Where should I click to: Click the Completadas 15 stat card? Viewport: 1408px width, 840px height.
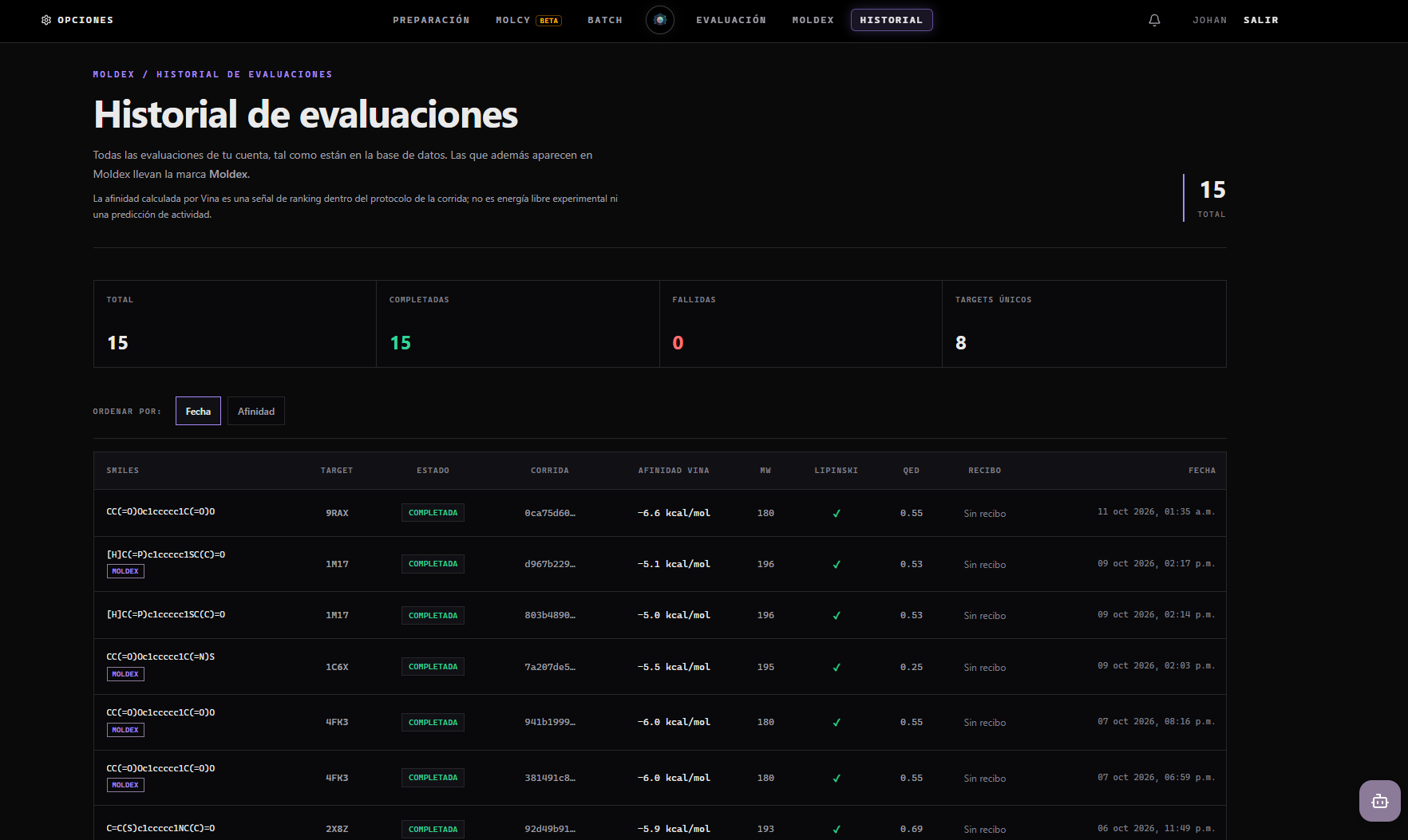tap(518, 324)
